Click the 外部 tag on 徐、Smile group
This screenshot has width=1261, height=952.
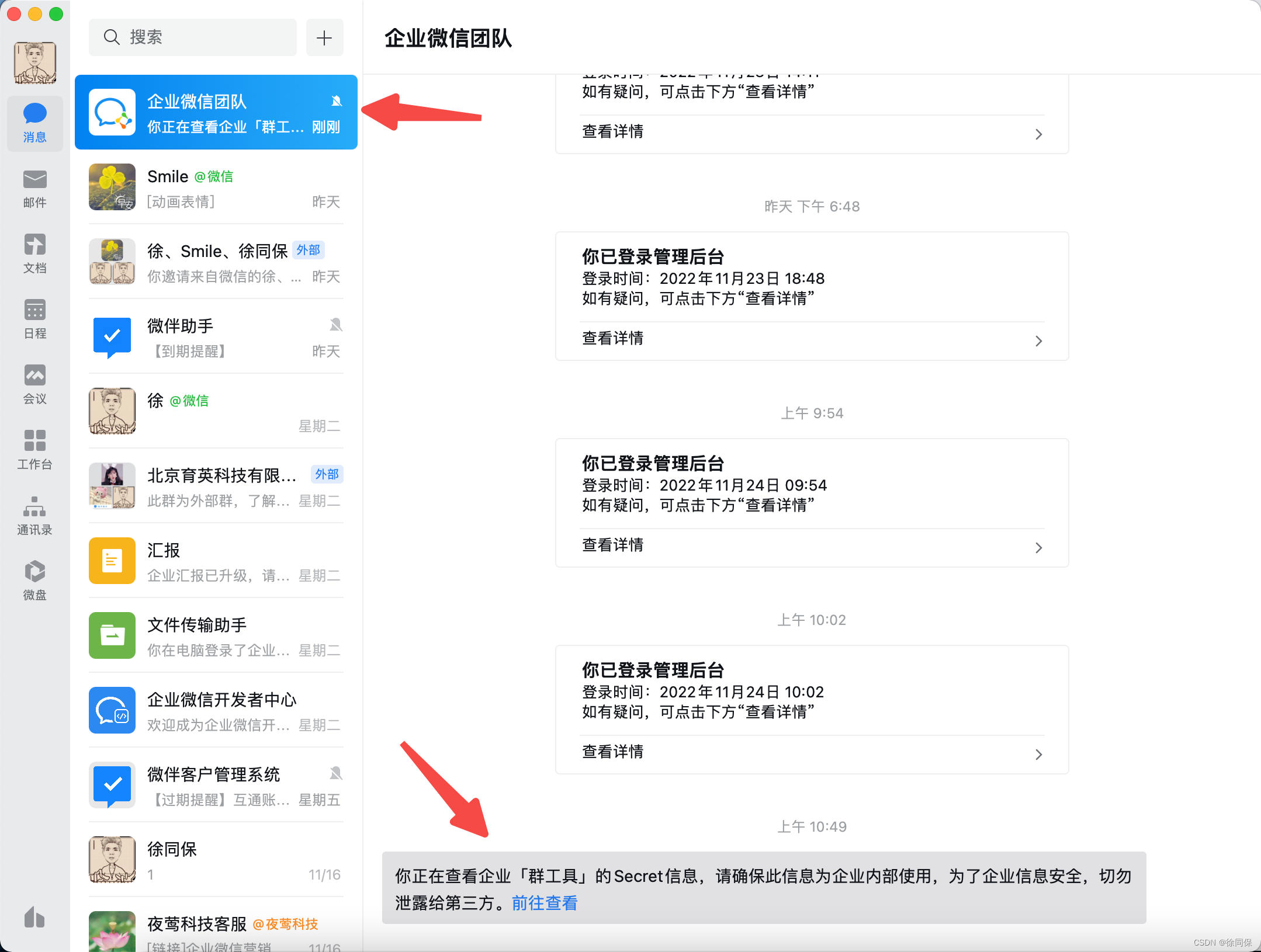coord(309,250)
